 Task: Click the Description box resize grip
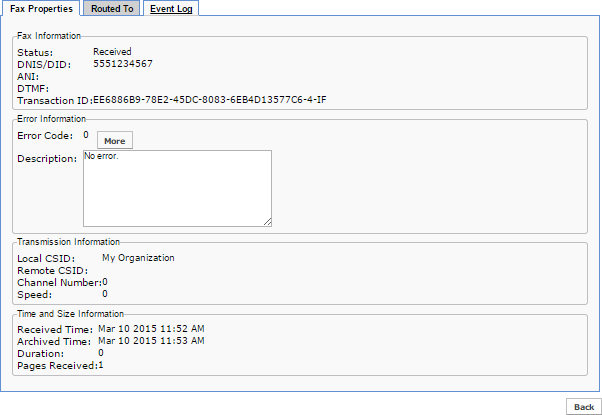click(268, 222)
